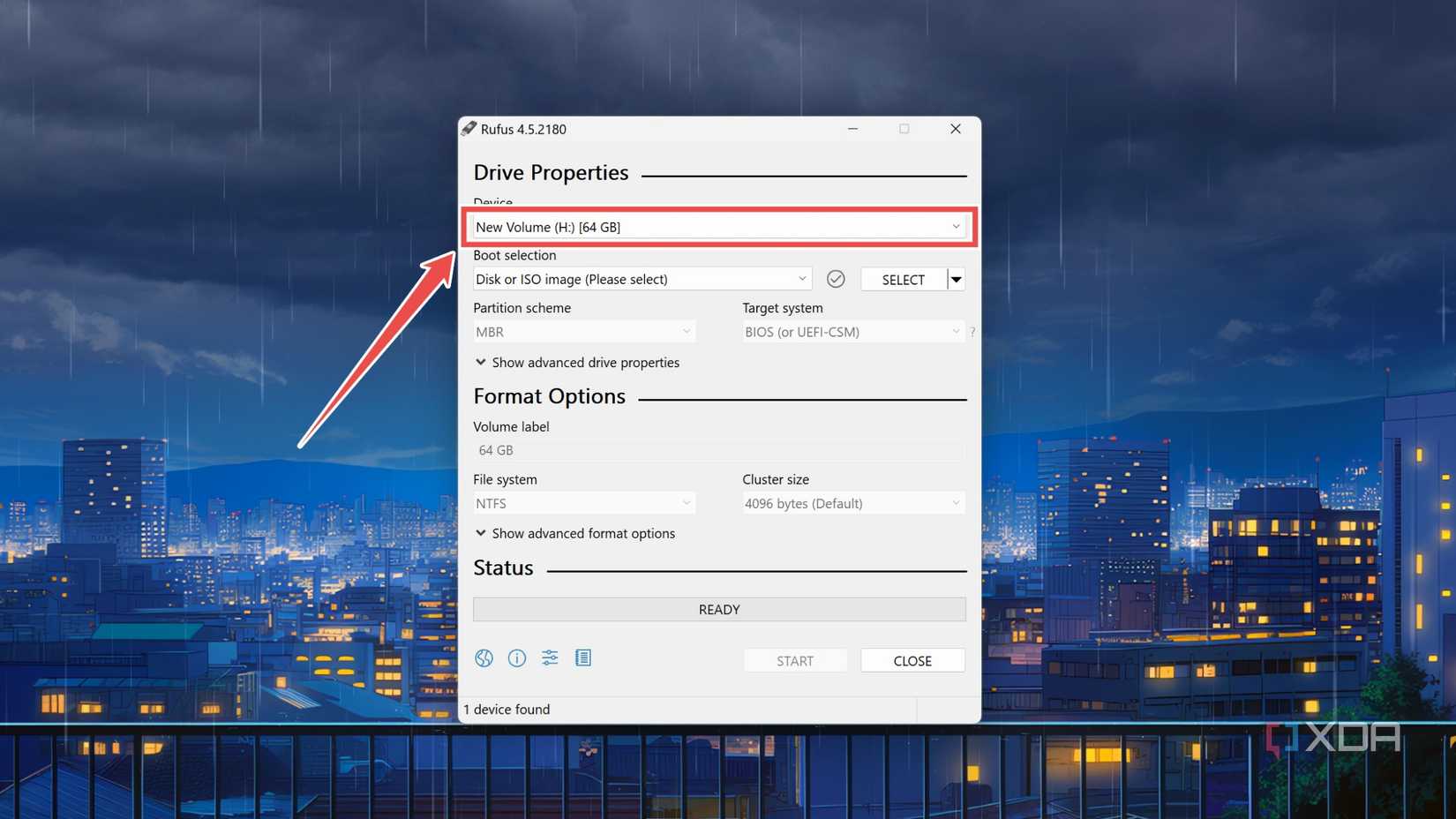Expand Show advanced drive properties
The image size is (1456, 819).
pyautogui.click(x=577, y=363)
